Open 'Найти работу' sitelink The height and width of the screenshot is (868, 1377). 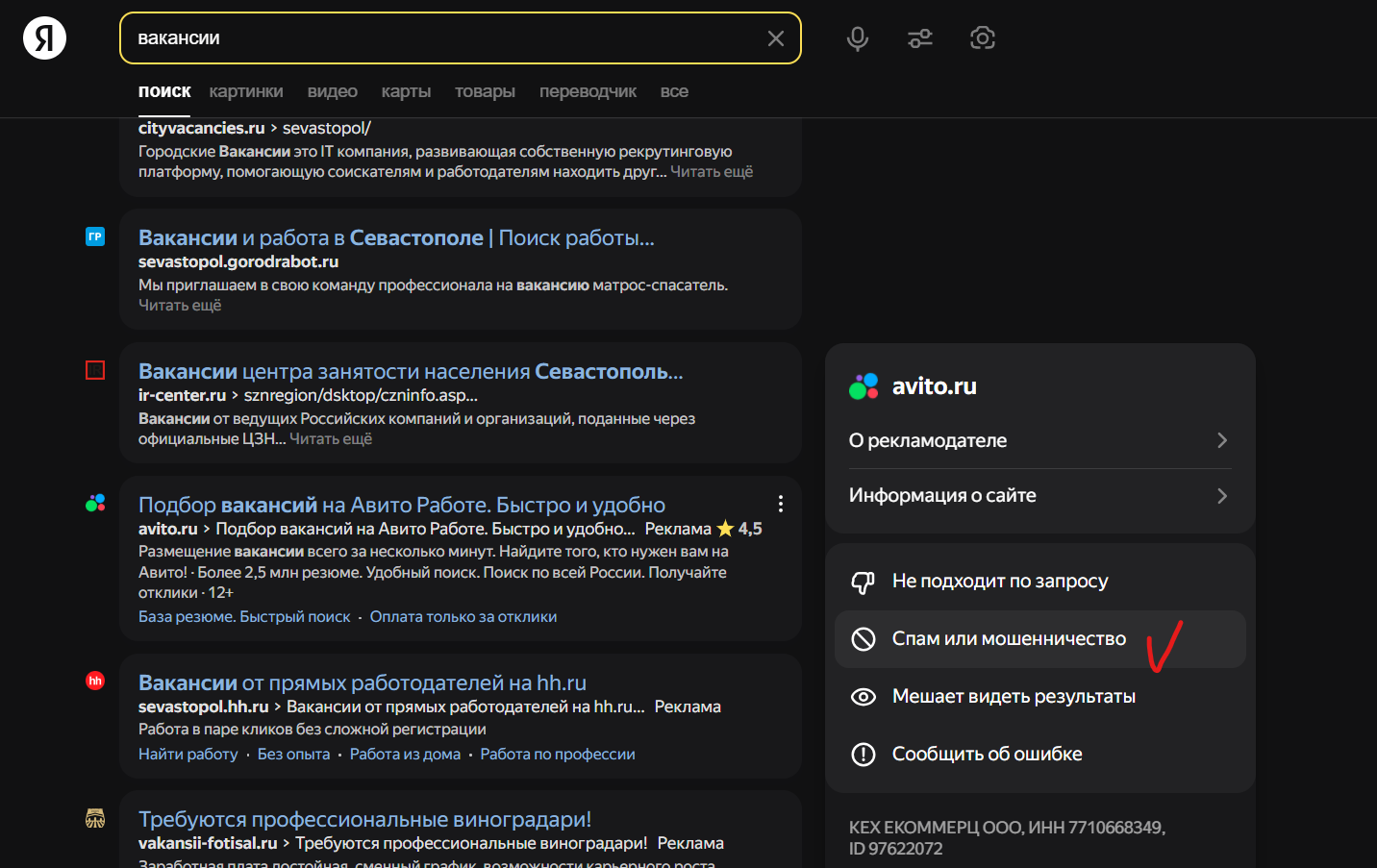(x=188, y=755)
